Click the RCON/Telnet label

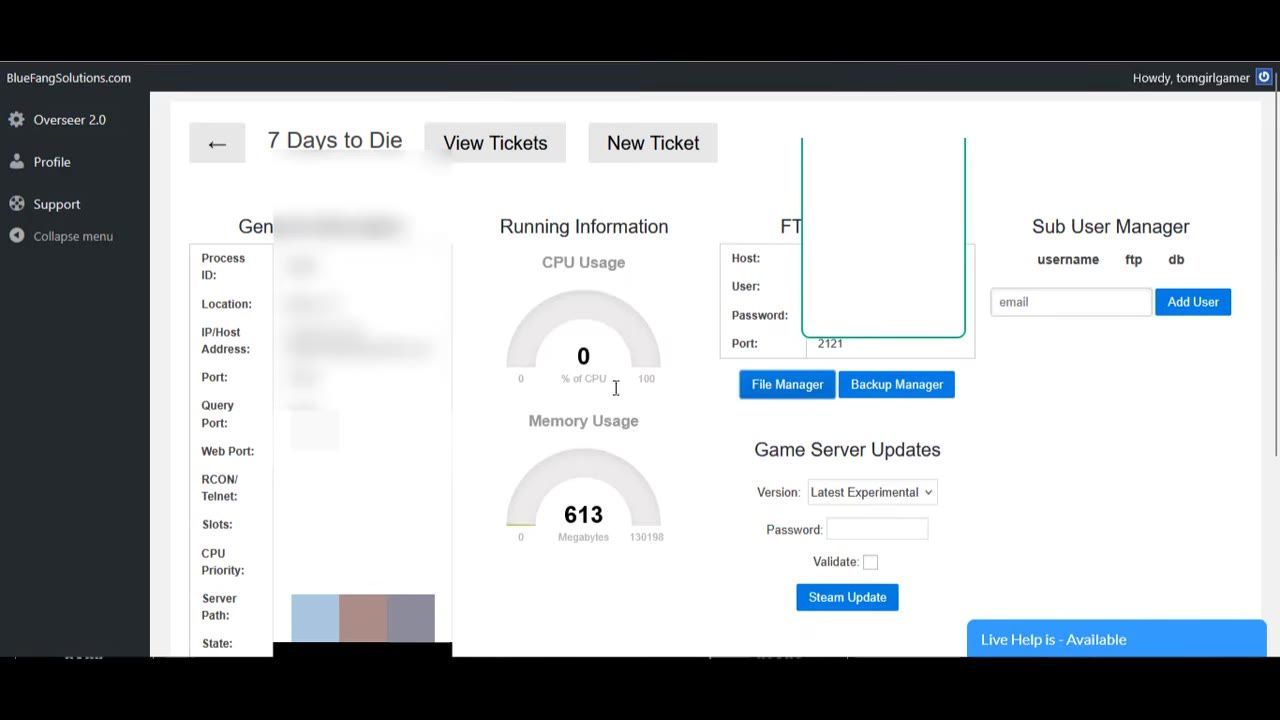pyautogui.click(x=220, y=488)
